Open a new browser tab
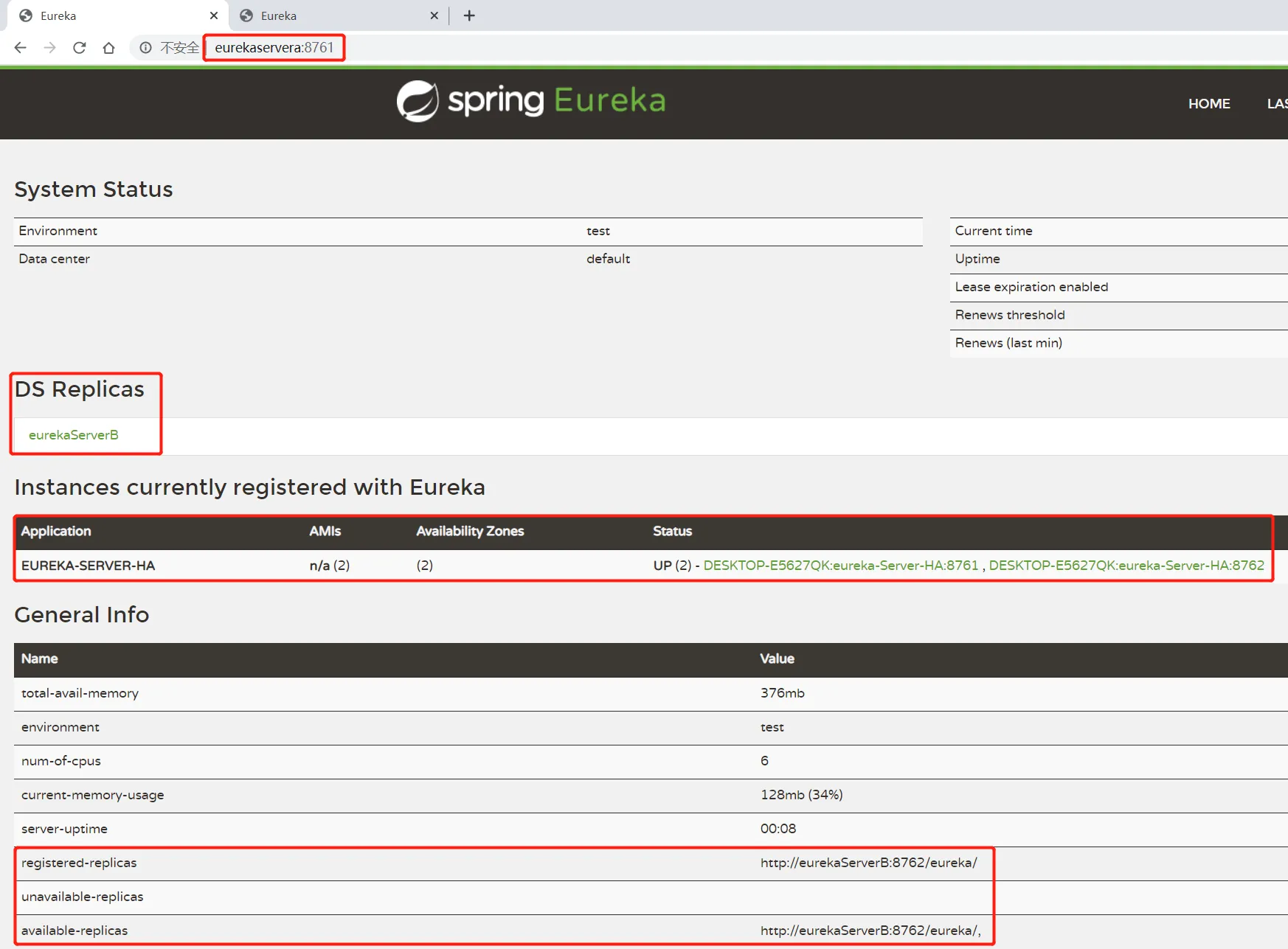This screenshot has height=949, width=1288. [469, 15]
